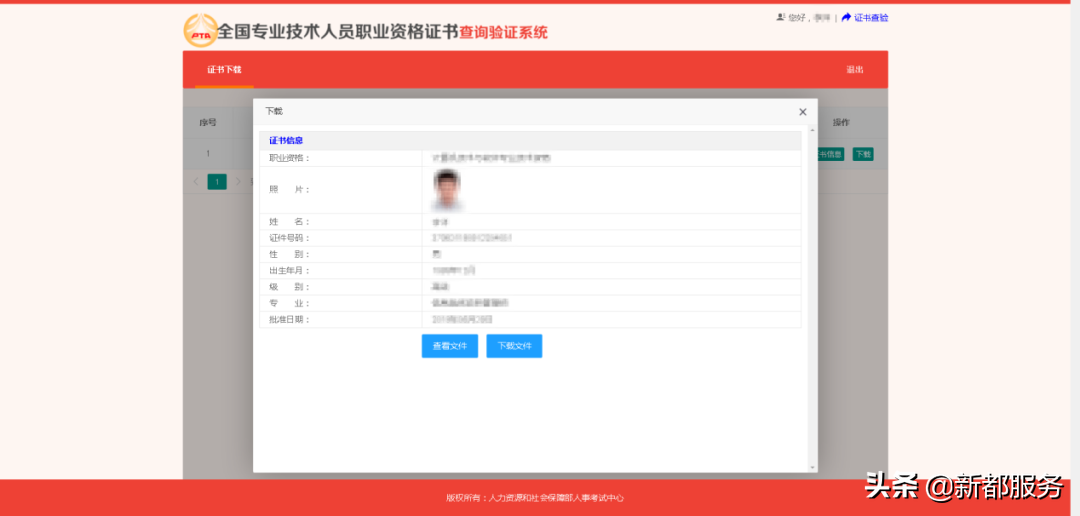
Task: Open the 证书下载 tab
Action: tap(224, 70)
